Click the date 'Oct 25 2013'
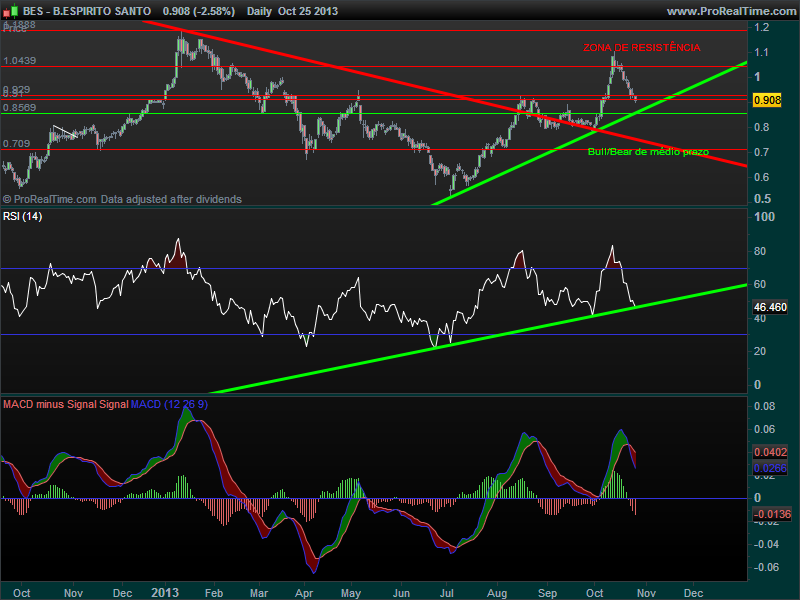 (308, 11)
